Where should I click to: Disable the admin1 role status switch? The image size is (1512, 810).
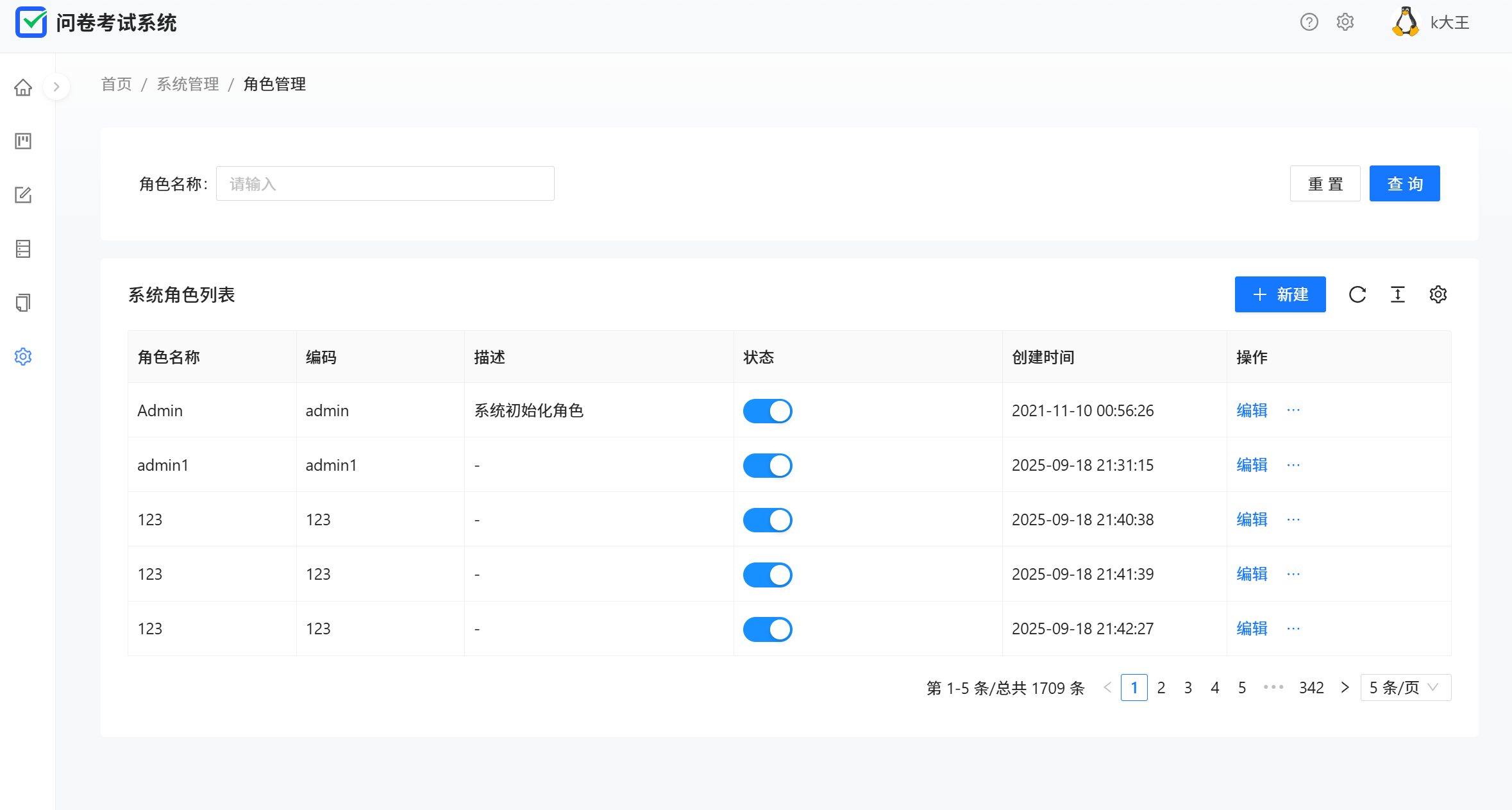point(767,466)
